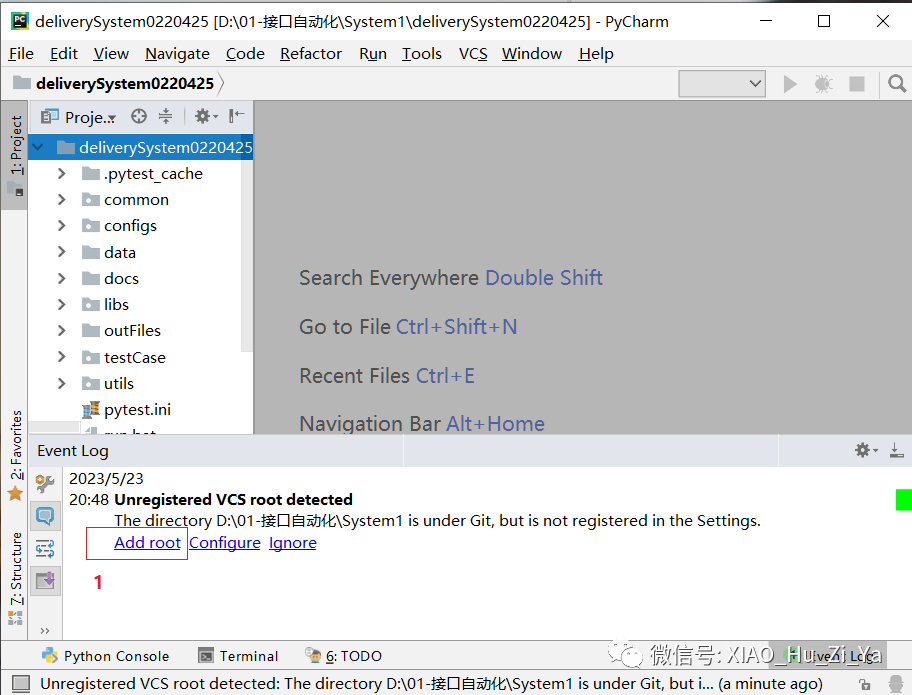Viewport: 912px width, 695px height.
Task: Open the Code menu
Action: tap(245, 54)
